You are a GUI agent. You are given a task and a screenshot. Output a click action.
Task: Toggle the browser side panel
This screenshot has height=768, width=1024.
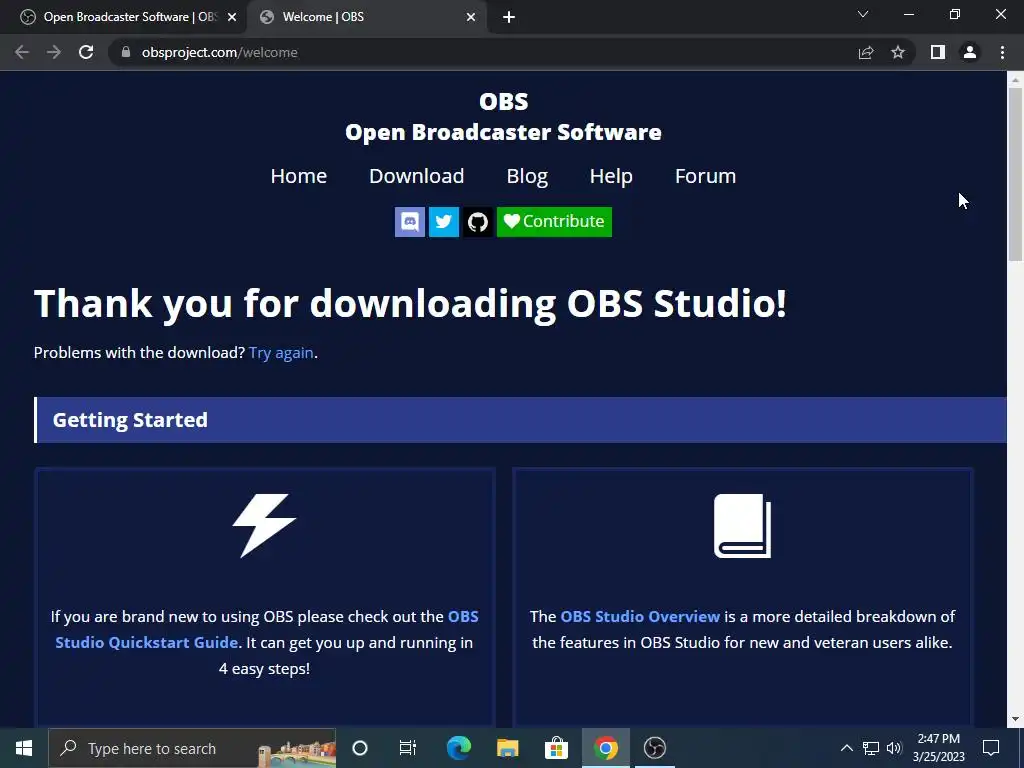coord(938,52)
